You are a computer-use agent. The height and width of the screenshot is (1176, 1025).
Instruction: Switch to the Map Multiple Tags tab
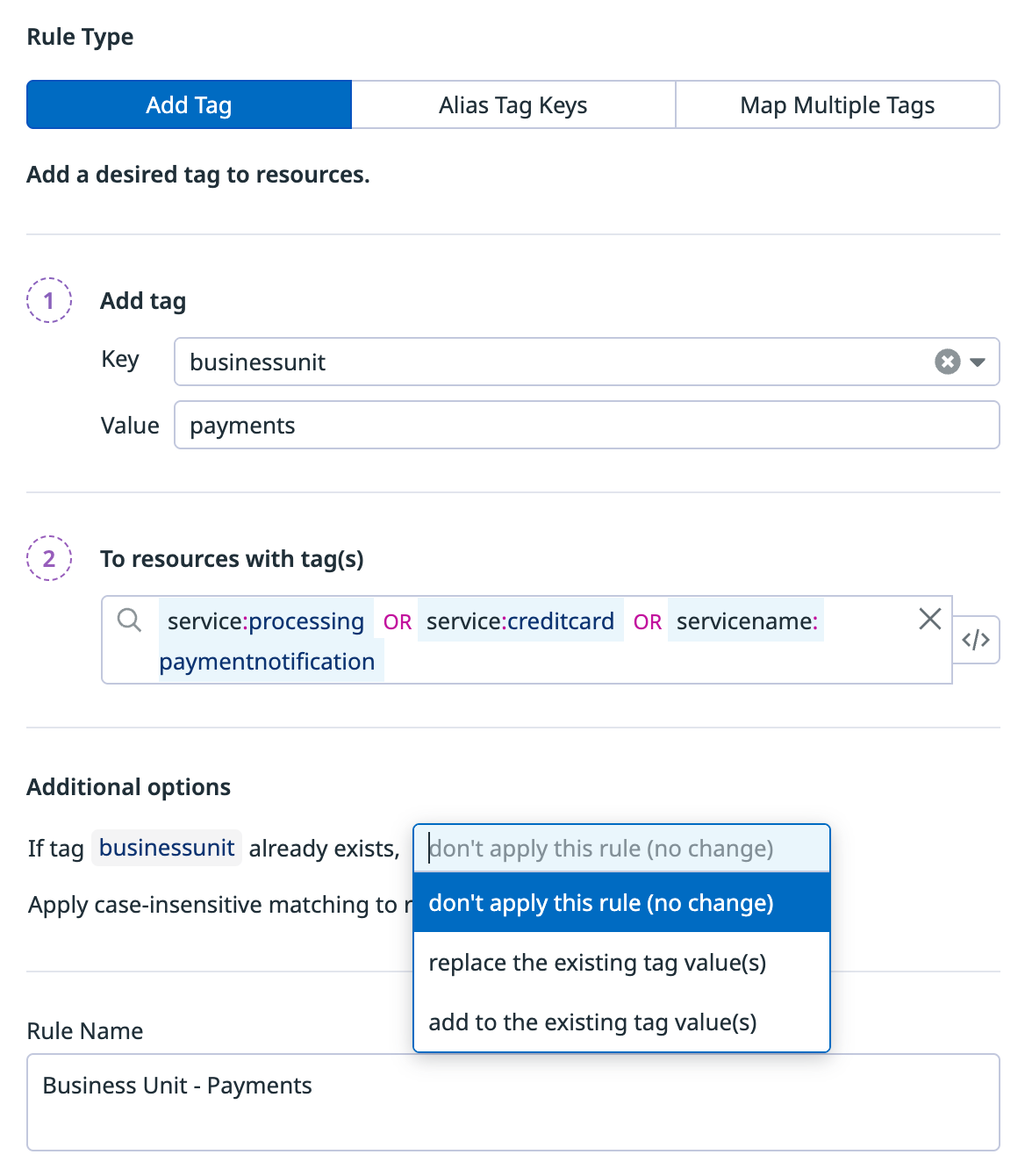(x=836, y=105)
